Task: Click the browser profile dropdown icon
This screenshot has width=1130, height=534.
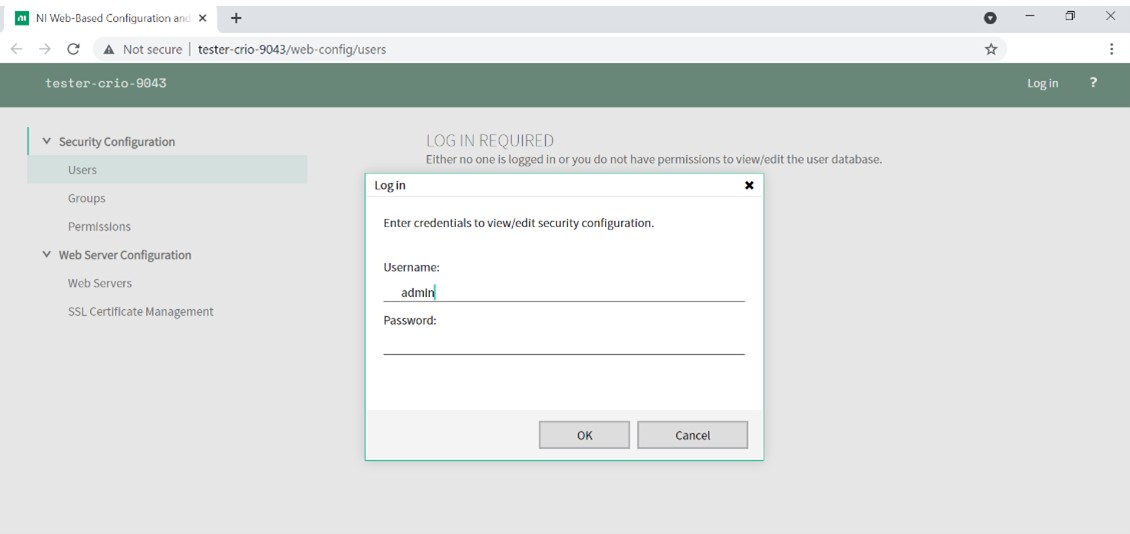Action: tap(990, 18)
